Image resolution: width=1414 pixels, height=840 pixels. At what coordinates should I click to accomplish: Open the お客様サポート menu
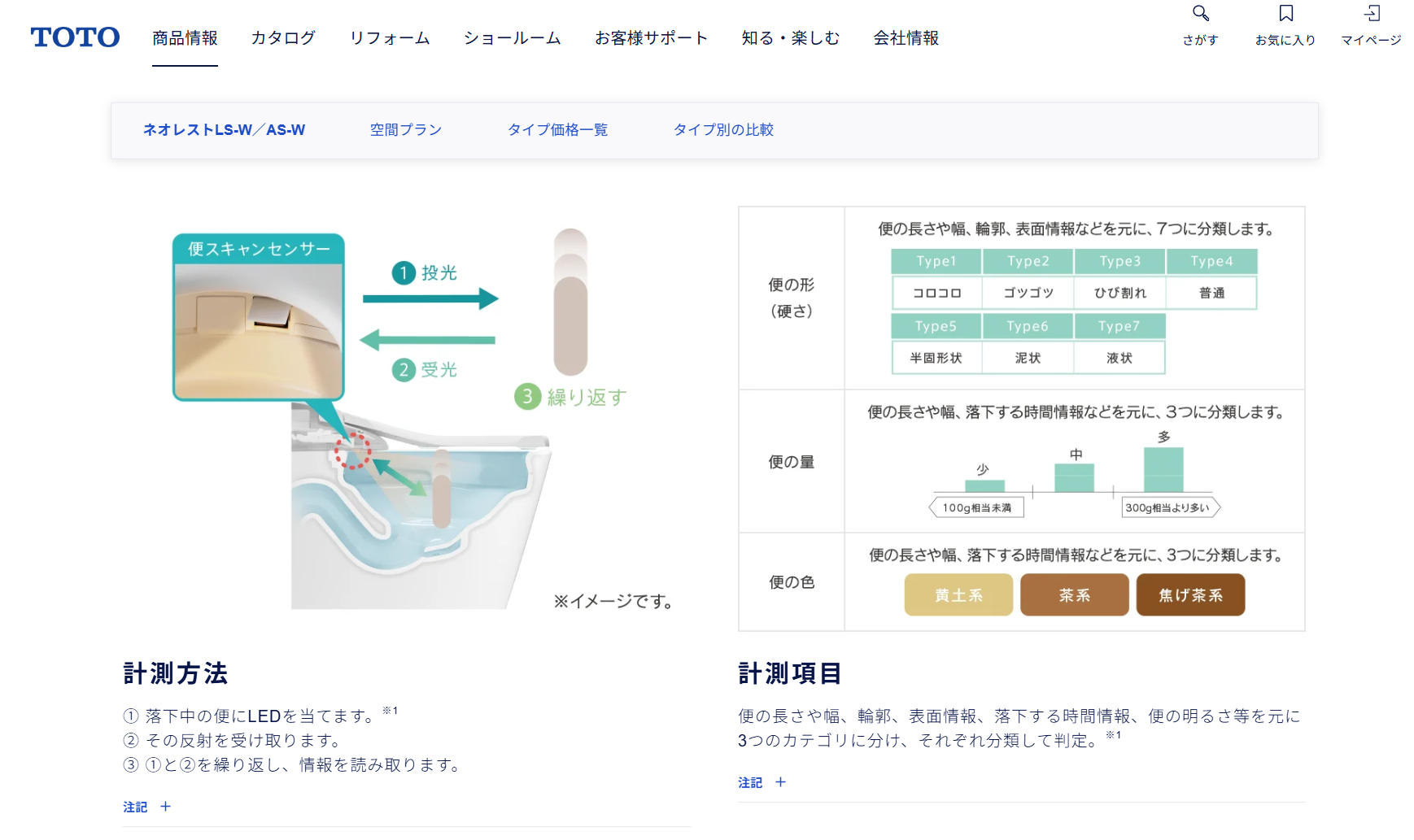[651, 38]
